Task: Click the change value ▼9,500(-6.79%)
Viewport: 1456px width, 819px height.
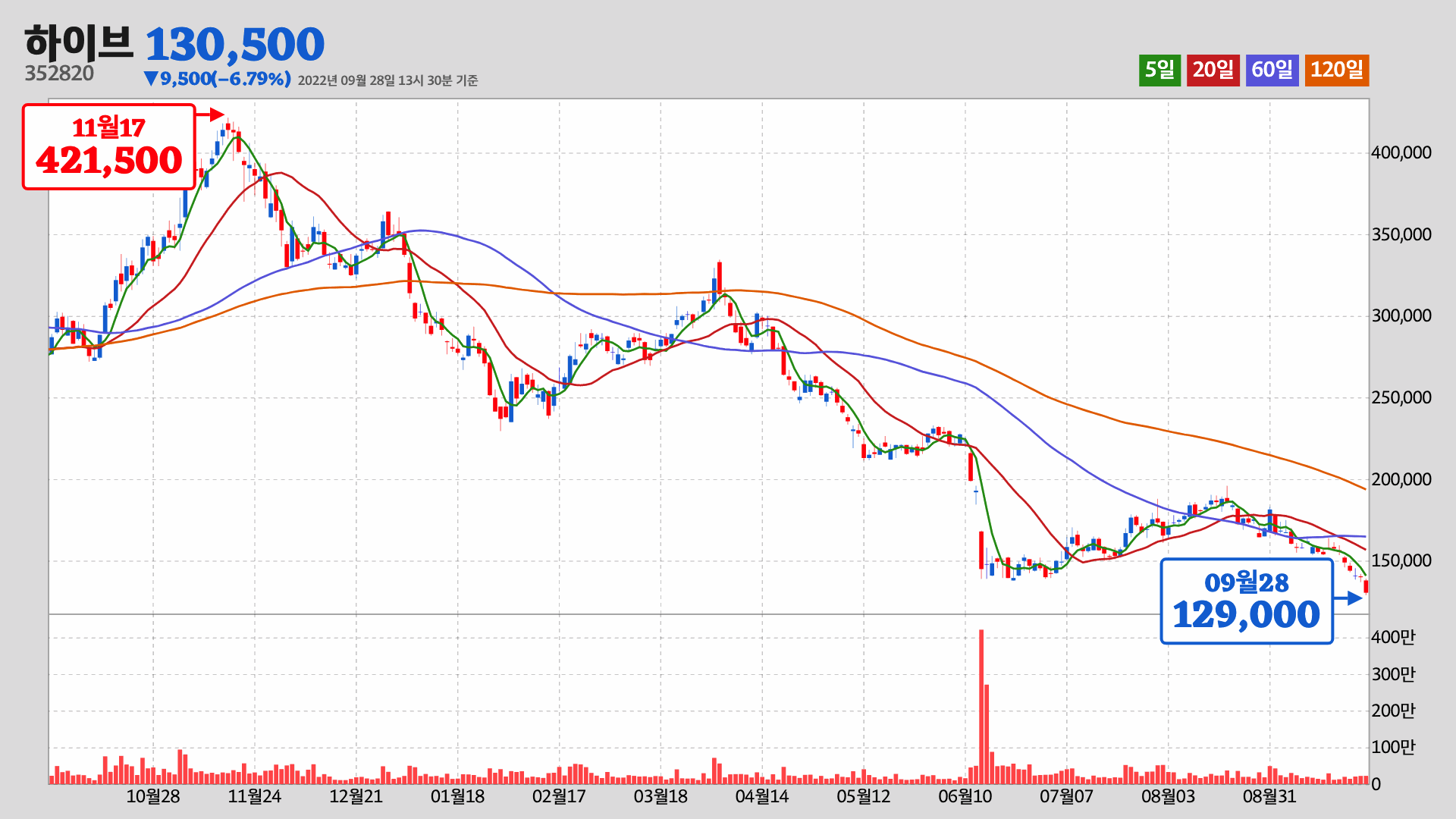Action: pyautogui.click(x=217, y=79)
